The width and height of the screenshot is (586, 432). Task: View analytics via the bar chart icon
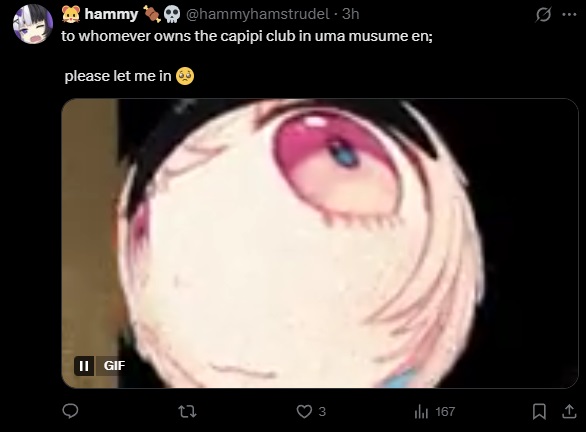421,412
